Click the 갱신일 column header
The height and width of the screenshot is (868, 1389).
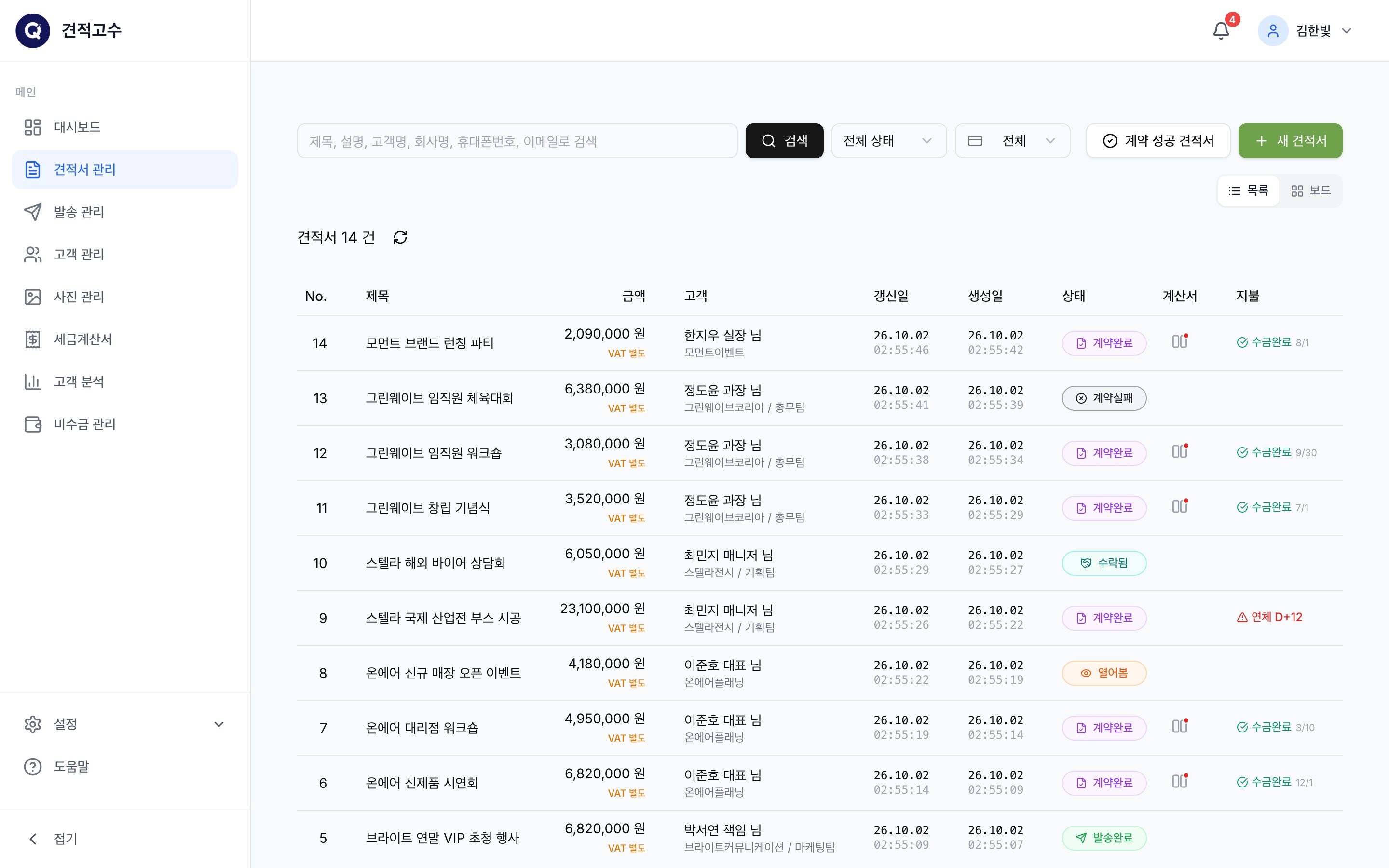891,296
